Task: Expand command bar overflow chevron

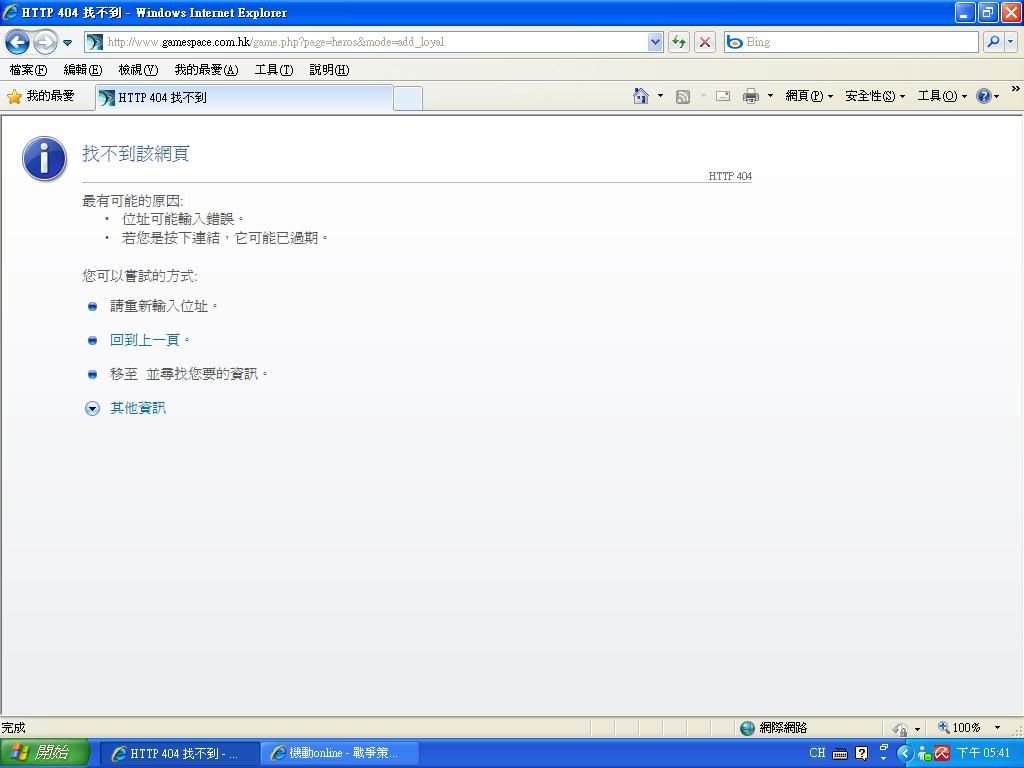Action: point(1016,89)
